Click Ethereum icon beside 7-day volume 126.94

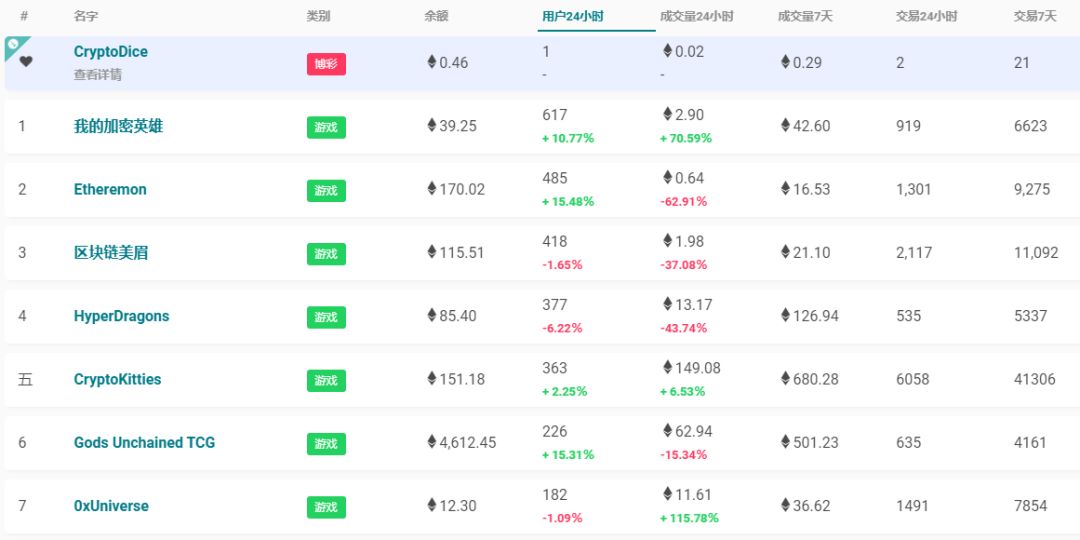(785, 315)
